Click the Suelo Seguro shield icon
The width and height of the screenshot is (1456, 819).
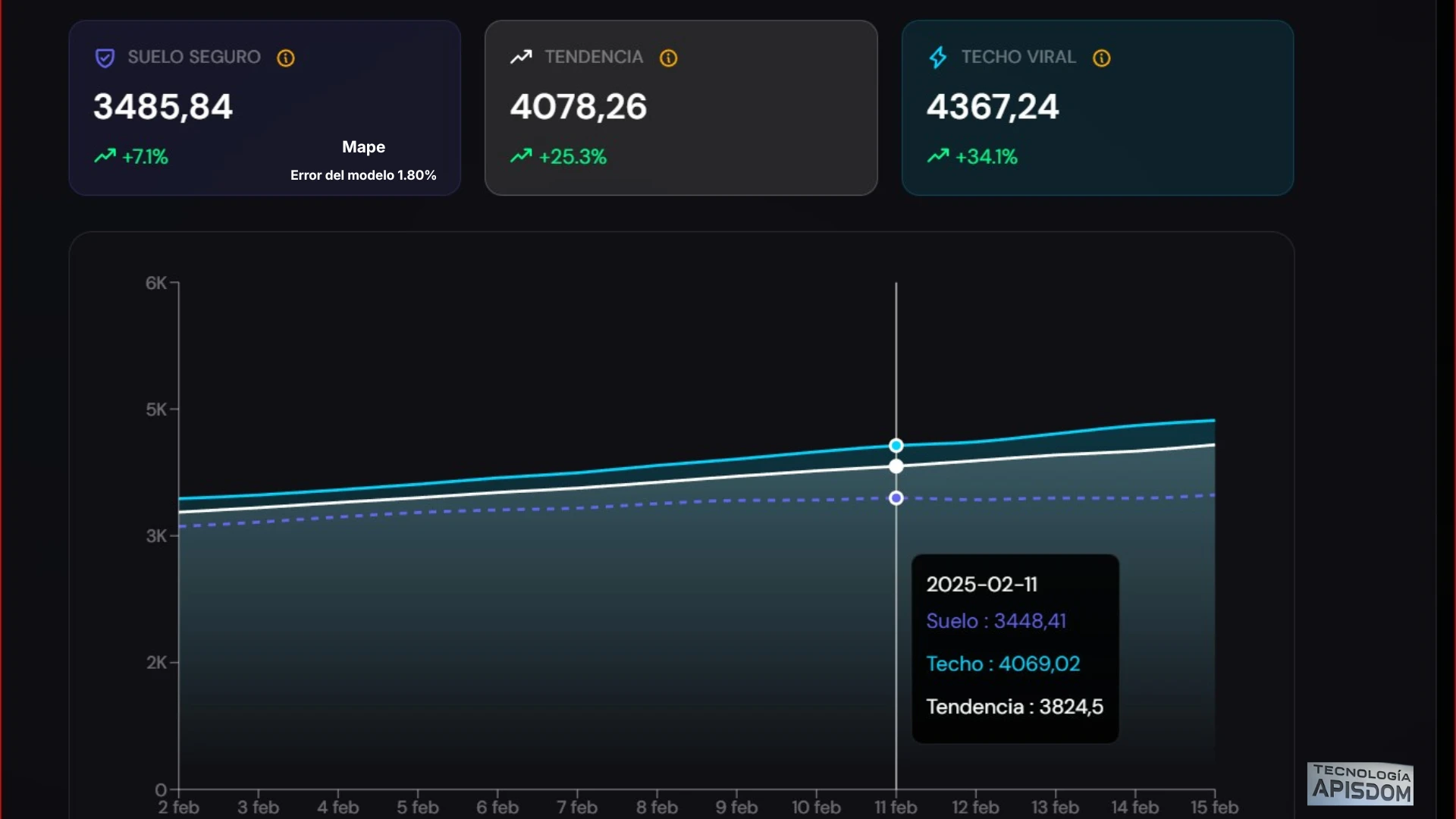(105, 58)
